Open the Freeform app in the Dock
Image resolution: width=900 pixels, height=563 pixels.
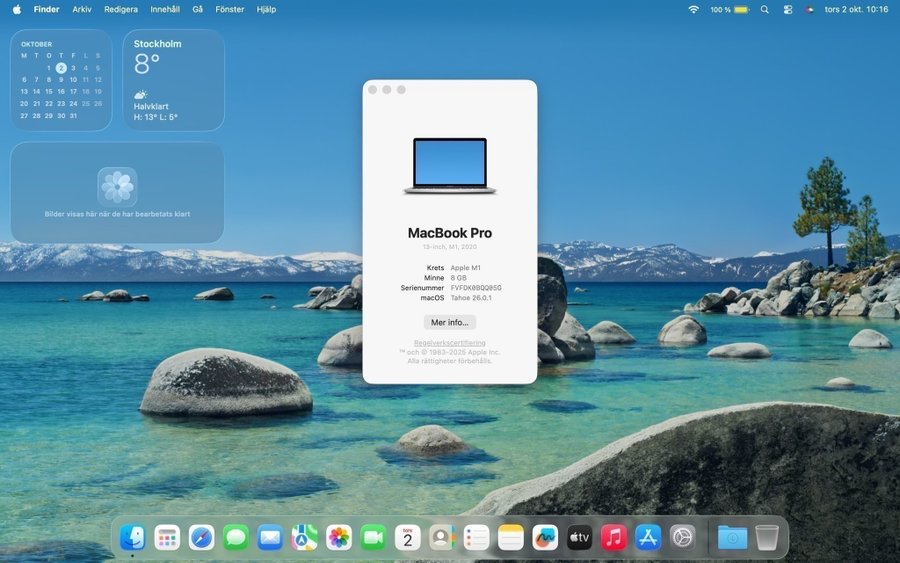pyautogui.click(x=545, y=537)
